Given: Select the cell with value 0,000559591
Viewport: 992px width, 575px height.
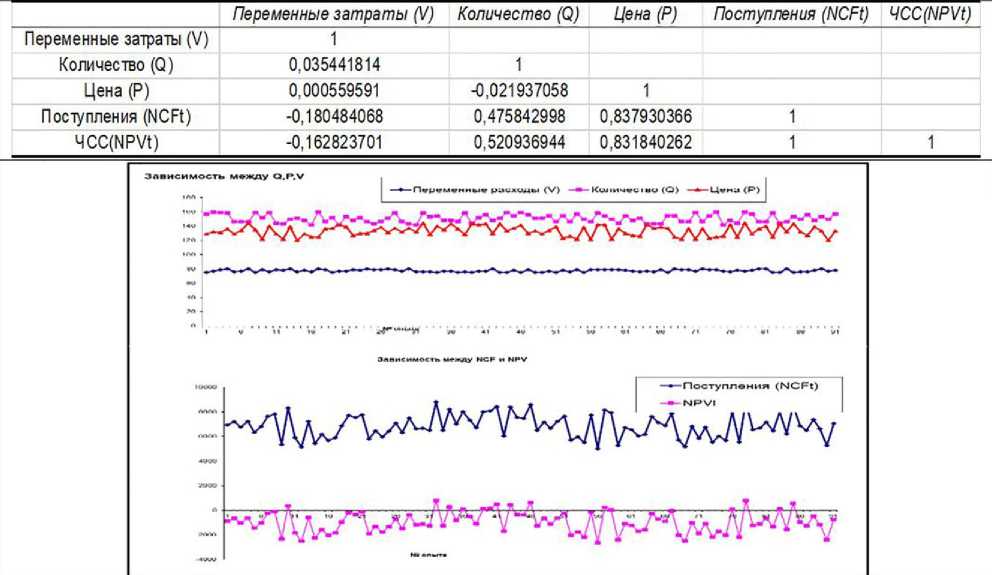Looking at the screenshot, I should point(334,91).
